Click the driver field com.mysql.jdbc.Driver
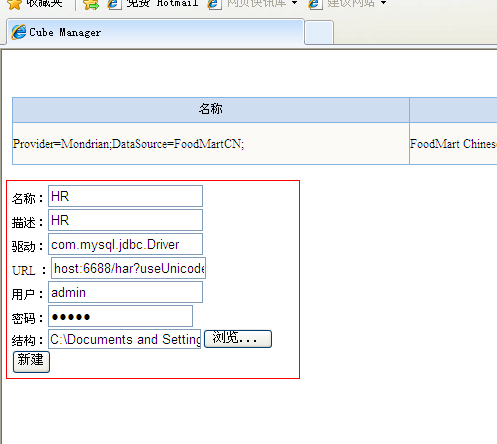Viewport: 497px width, 444px height. 125,244
